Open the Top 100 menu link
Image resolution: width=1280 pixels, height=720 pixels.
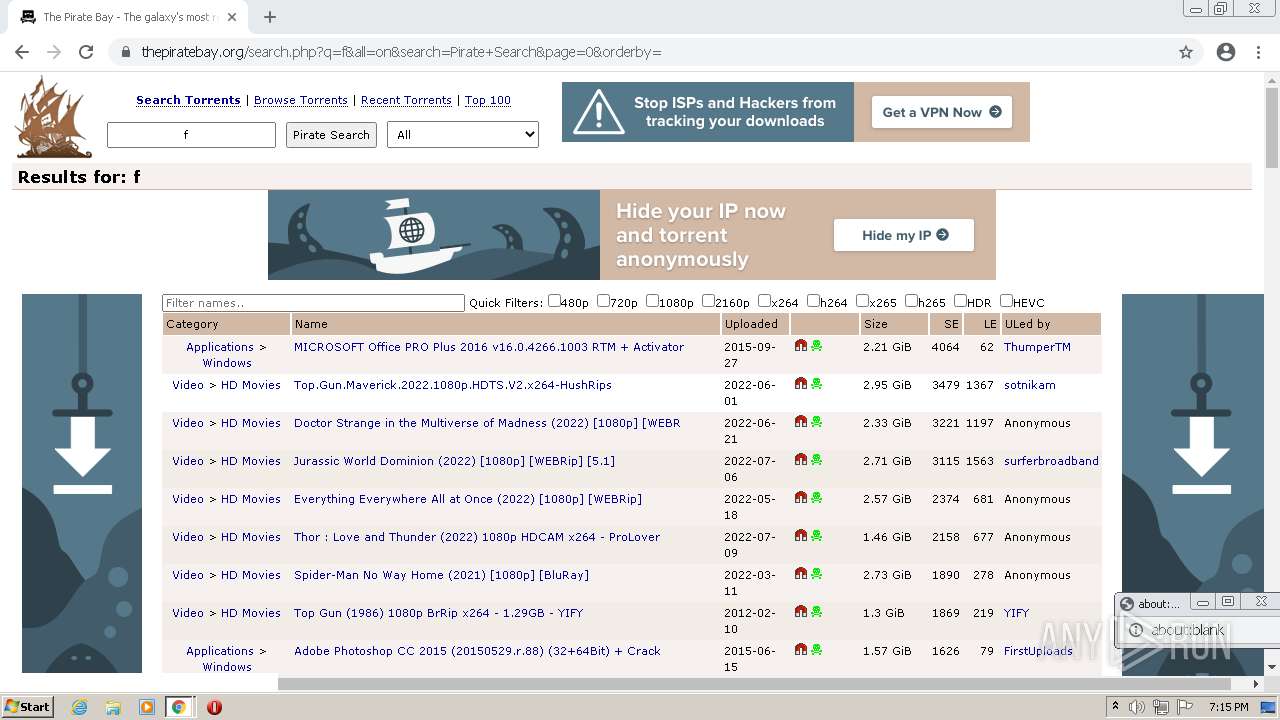pyautogui.click(x=488, y=100)
